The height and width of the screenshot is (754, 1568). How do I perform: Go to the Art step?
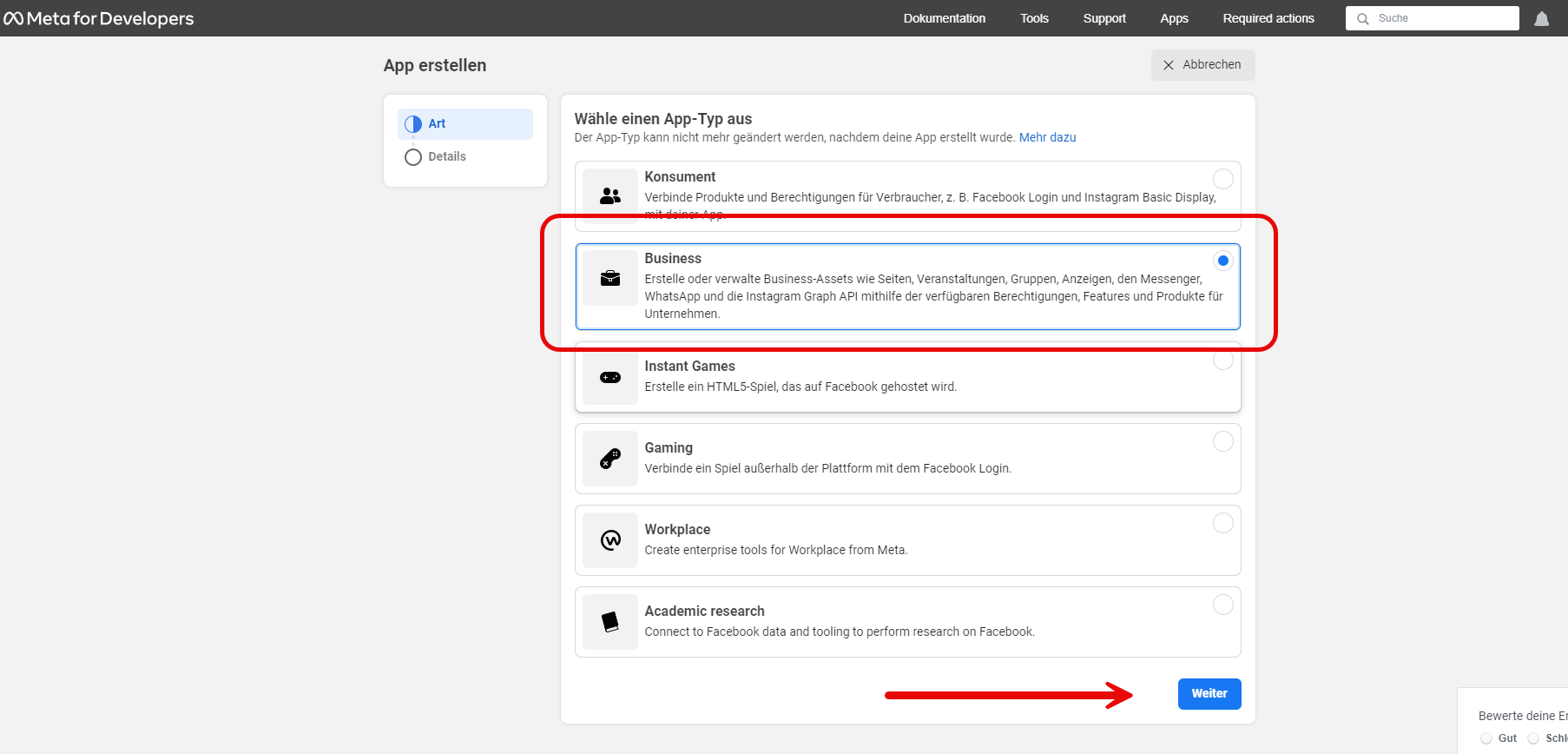pyautogui.click(x=465, y=124)
